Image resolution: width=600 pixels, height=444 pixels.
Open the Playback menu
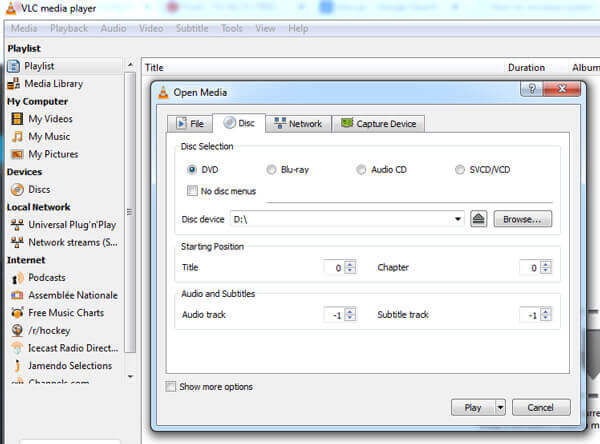[x=69, y=28]
